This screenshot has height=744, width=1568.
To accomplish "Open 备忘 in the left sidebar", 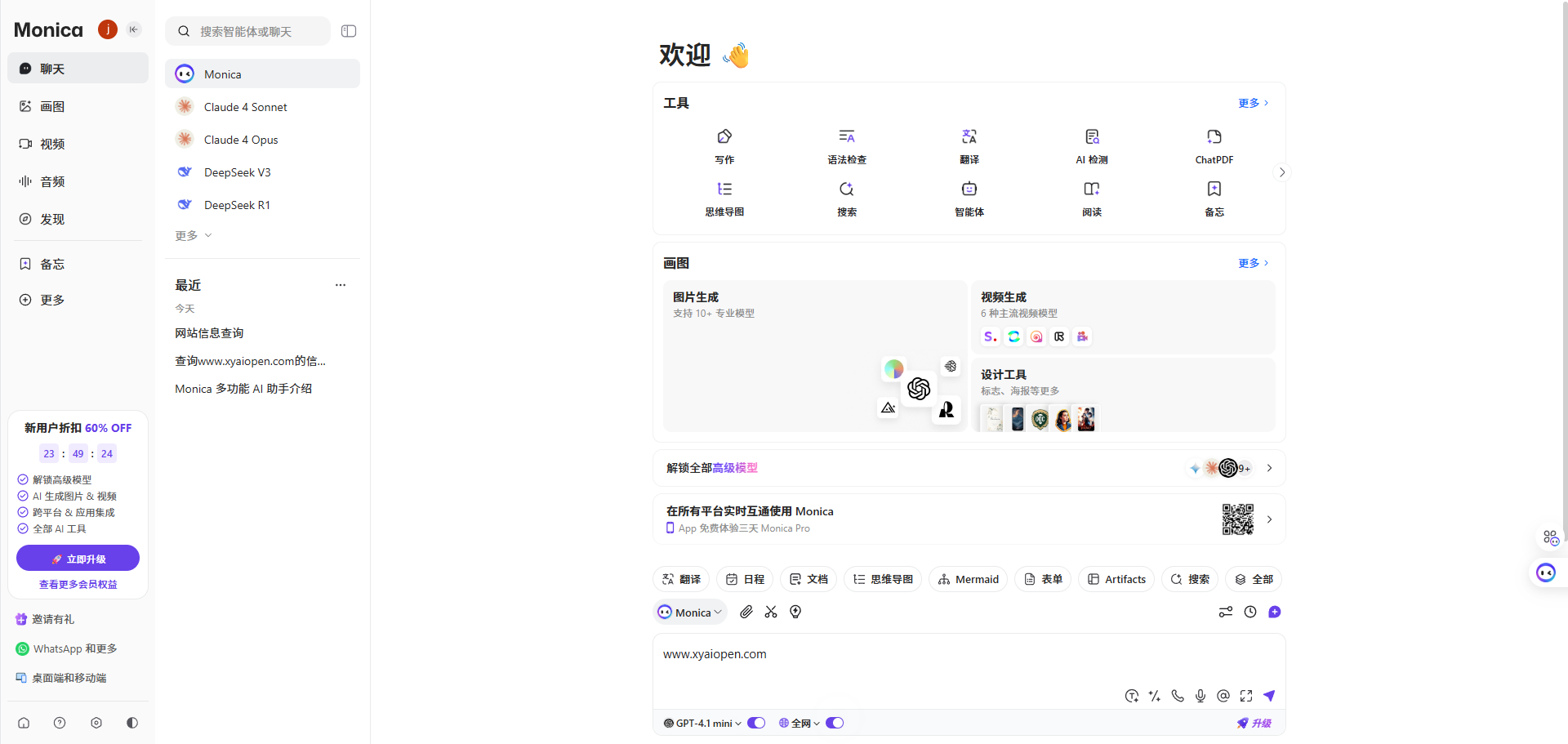I will (78, 264).
